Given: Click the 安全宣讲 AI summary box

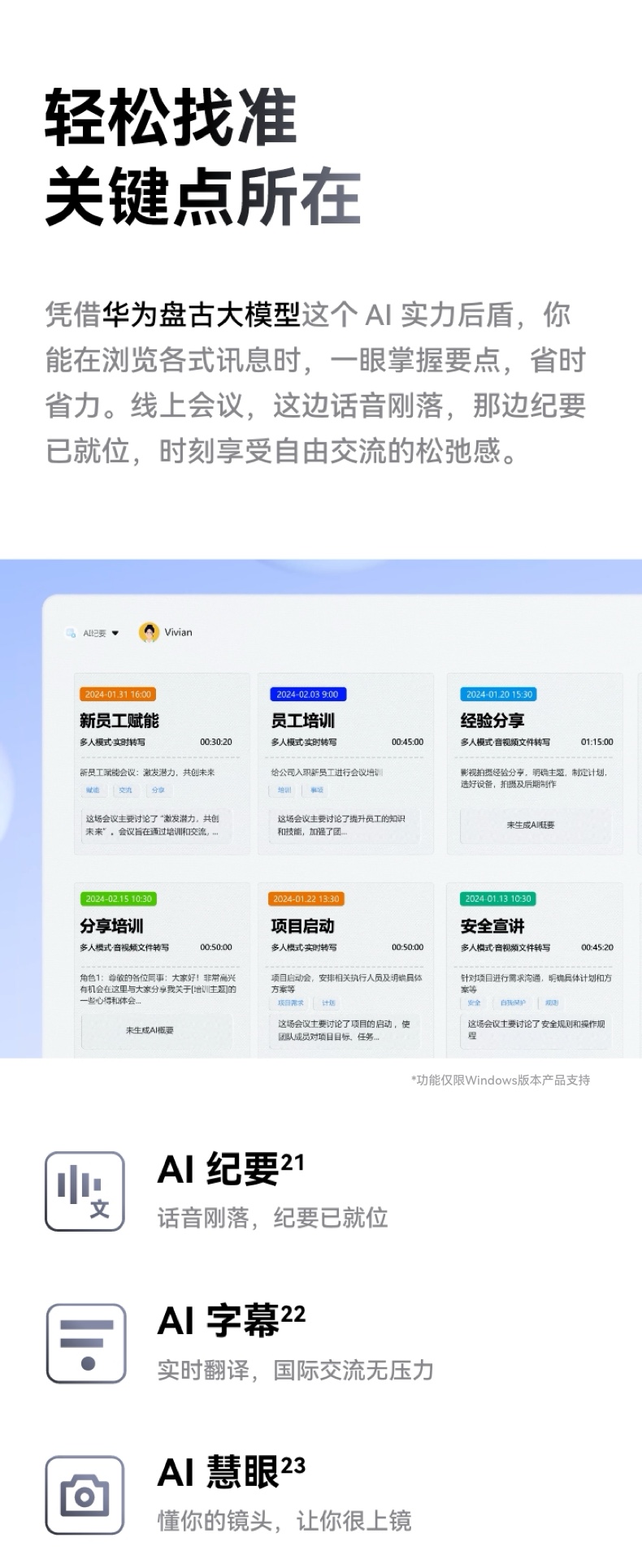Looking at the screenshot, I should click(536, 1030).
